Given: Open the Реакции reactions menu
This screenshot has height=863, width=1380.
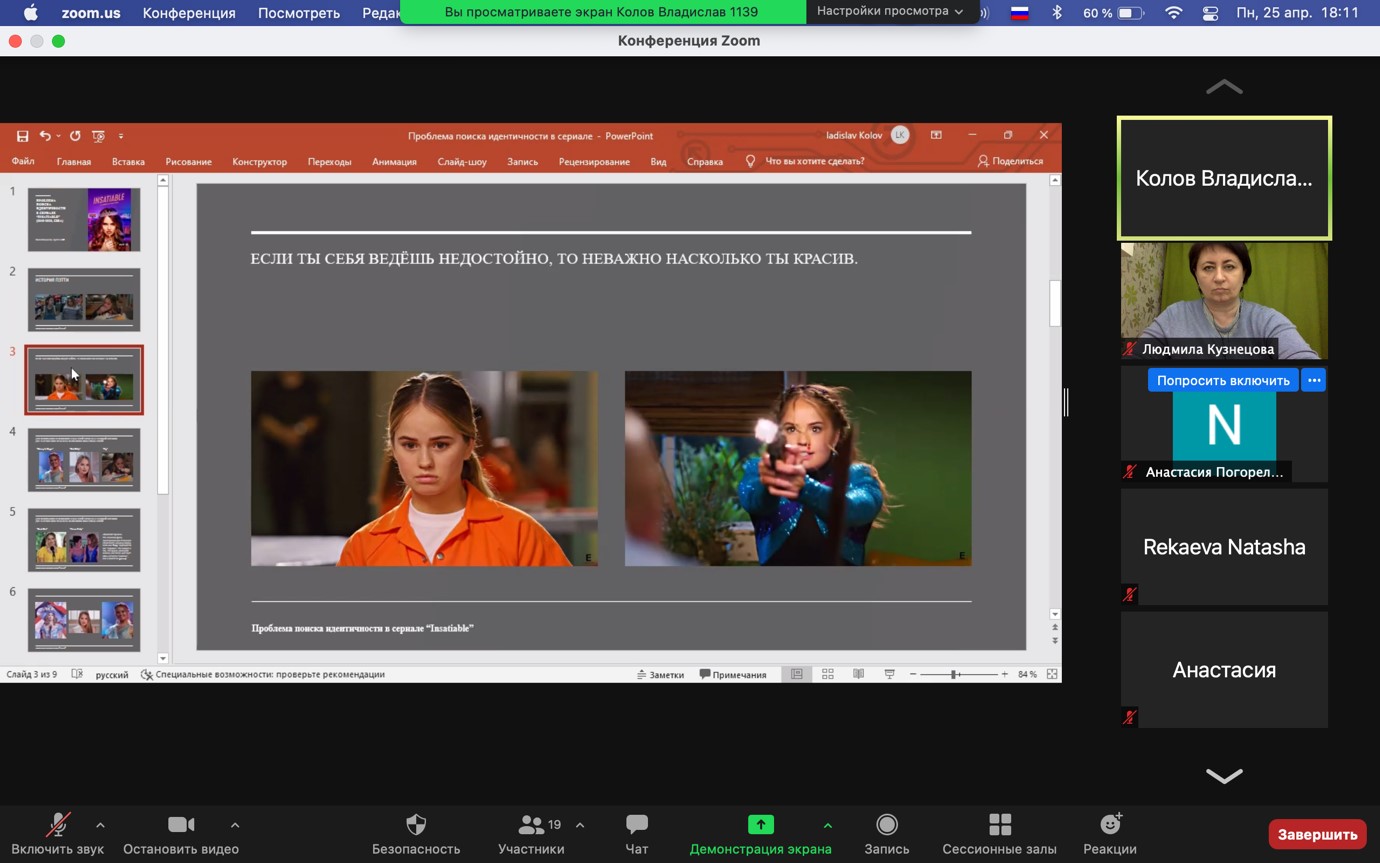Looking at the screenshot, I should point(1110,834).
